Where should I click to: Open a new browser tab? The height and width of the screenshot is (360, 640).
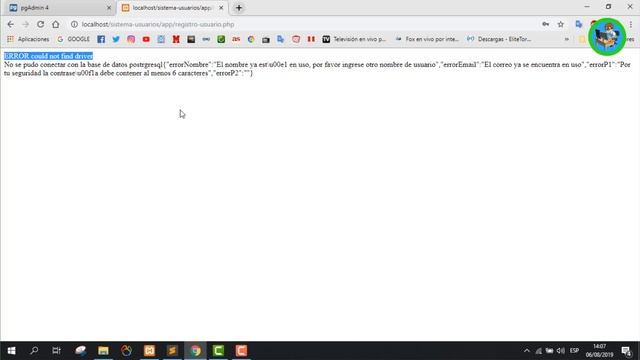click(239, 8)
